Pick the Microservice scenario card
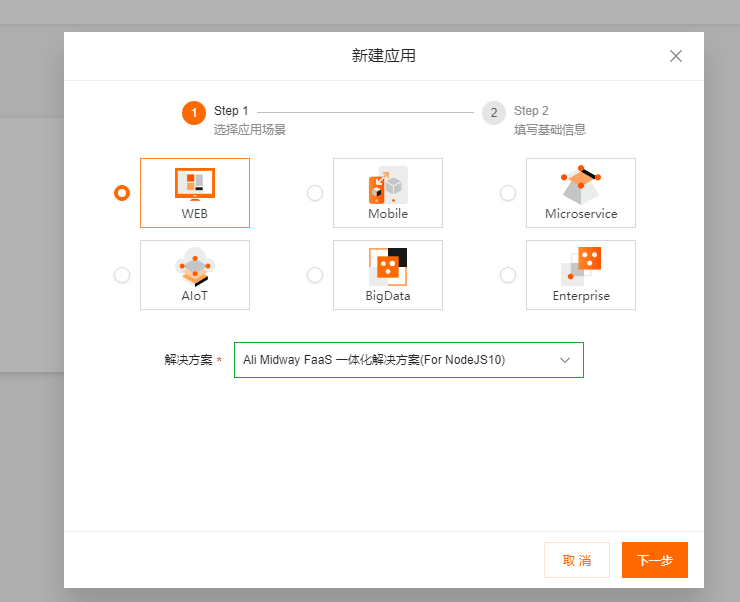 click(580, 193)
